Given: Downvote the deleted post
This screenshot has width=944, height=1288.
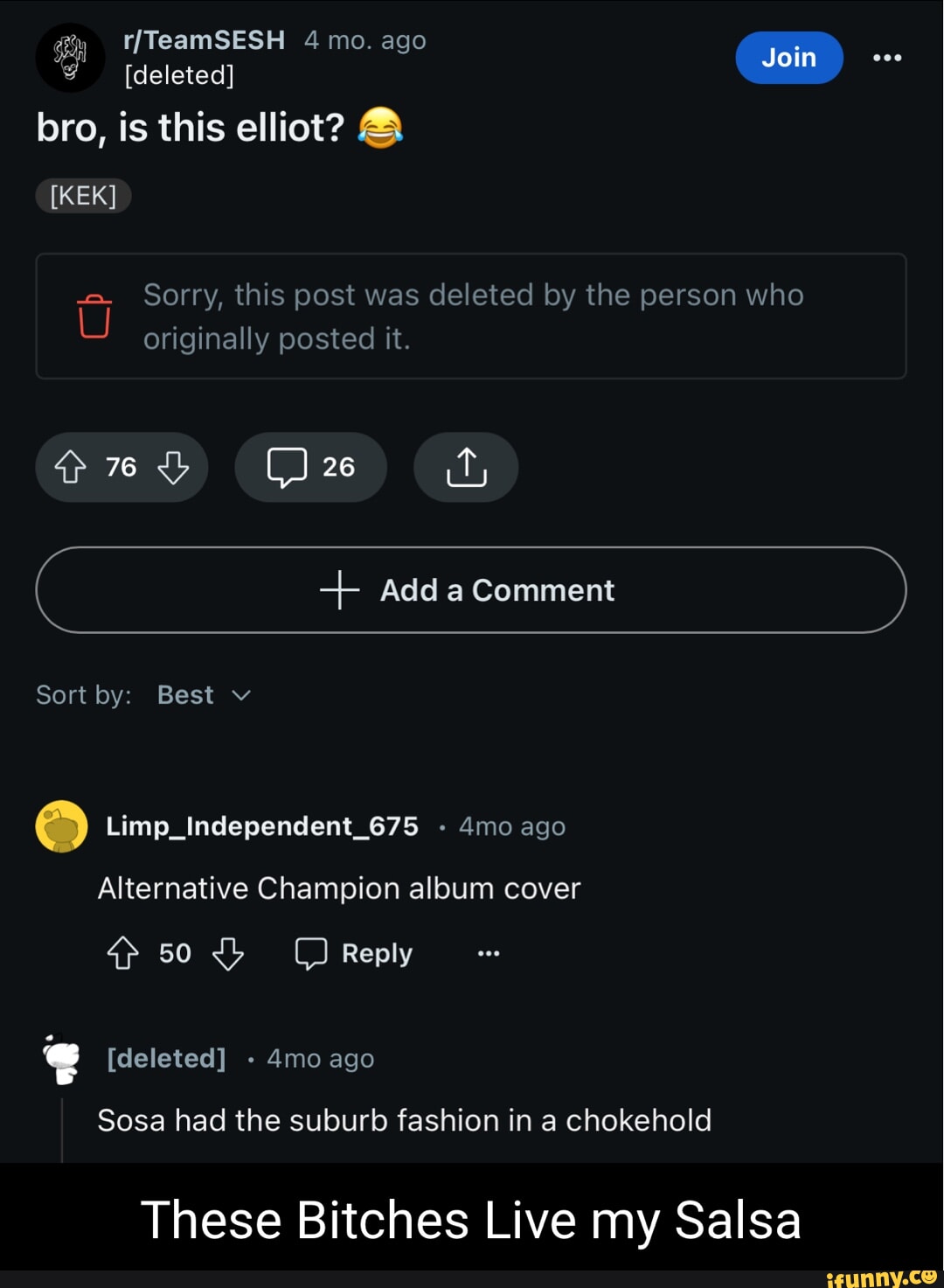Looking at the screenshot, I should pos(172,467).
